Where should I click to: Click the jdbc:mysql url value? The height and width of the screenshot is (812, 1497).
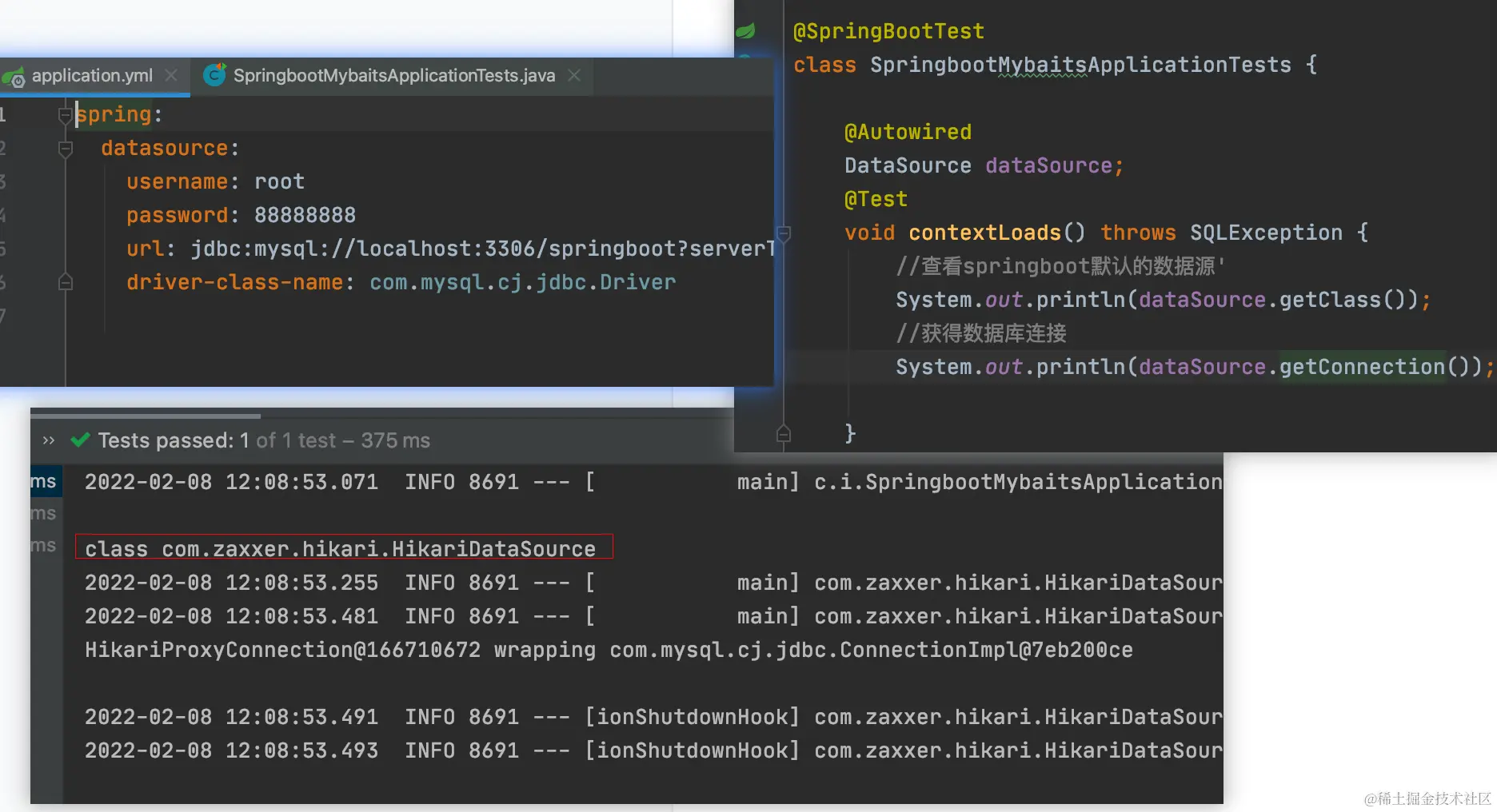[482, 249]
